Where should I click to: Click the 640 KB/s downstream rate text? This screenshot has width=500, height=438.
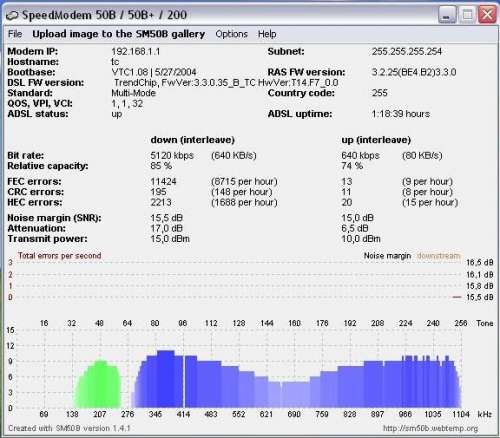click(x=234, y=156)
